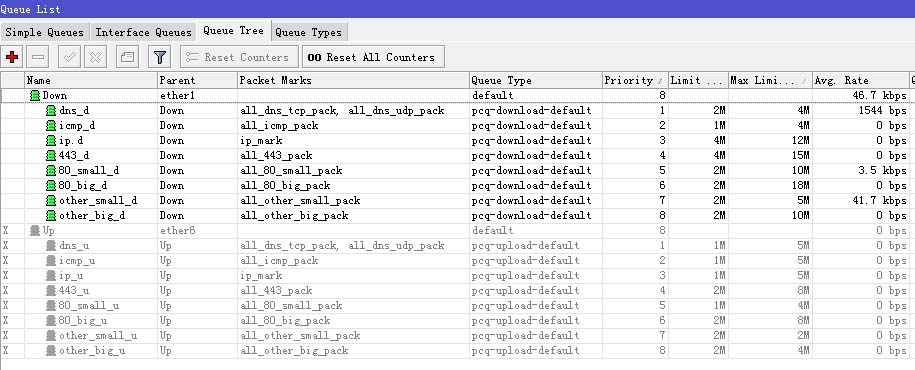Image resolution: width=915 pixels, height=370 pixels.
Task: Click the Reset Counters button
Action: [239, 57]
